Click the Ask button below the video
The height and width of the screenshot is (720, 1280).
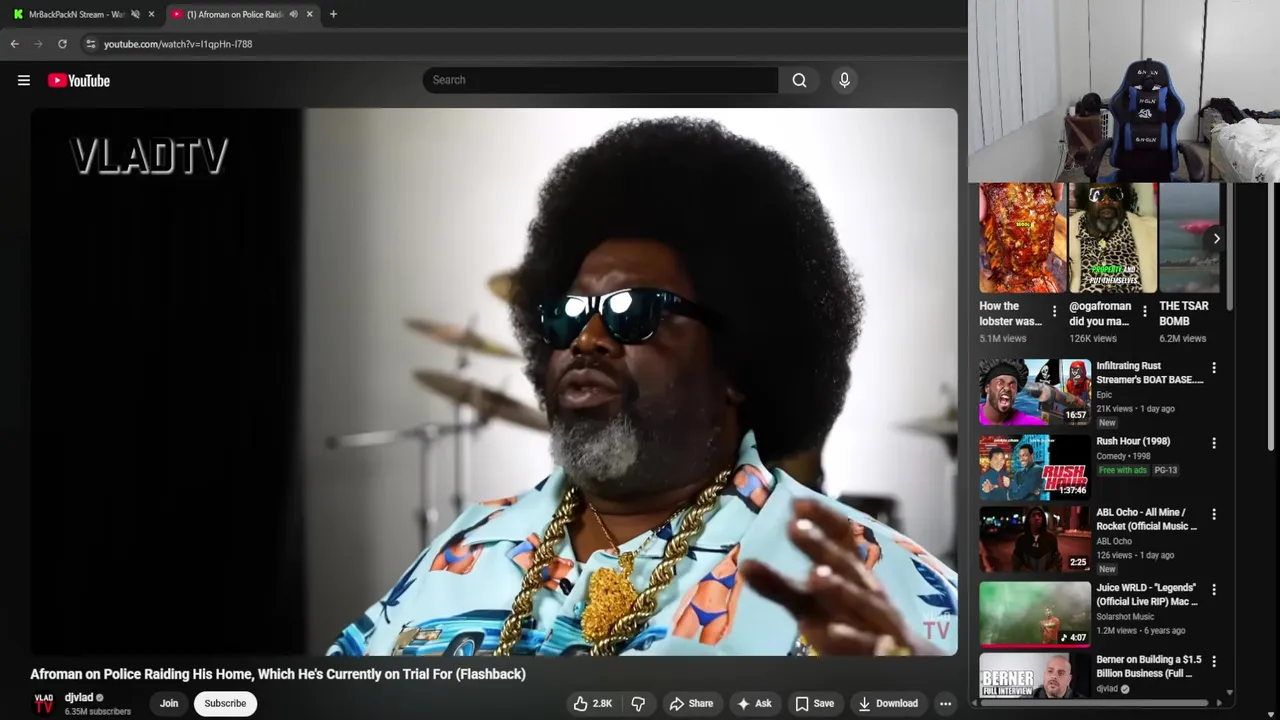click(754, 704)
